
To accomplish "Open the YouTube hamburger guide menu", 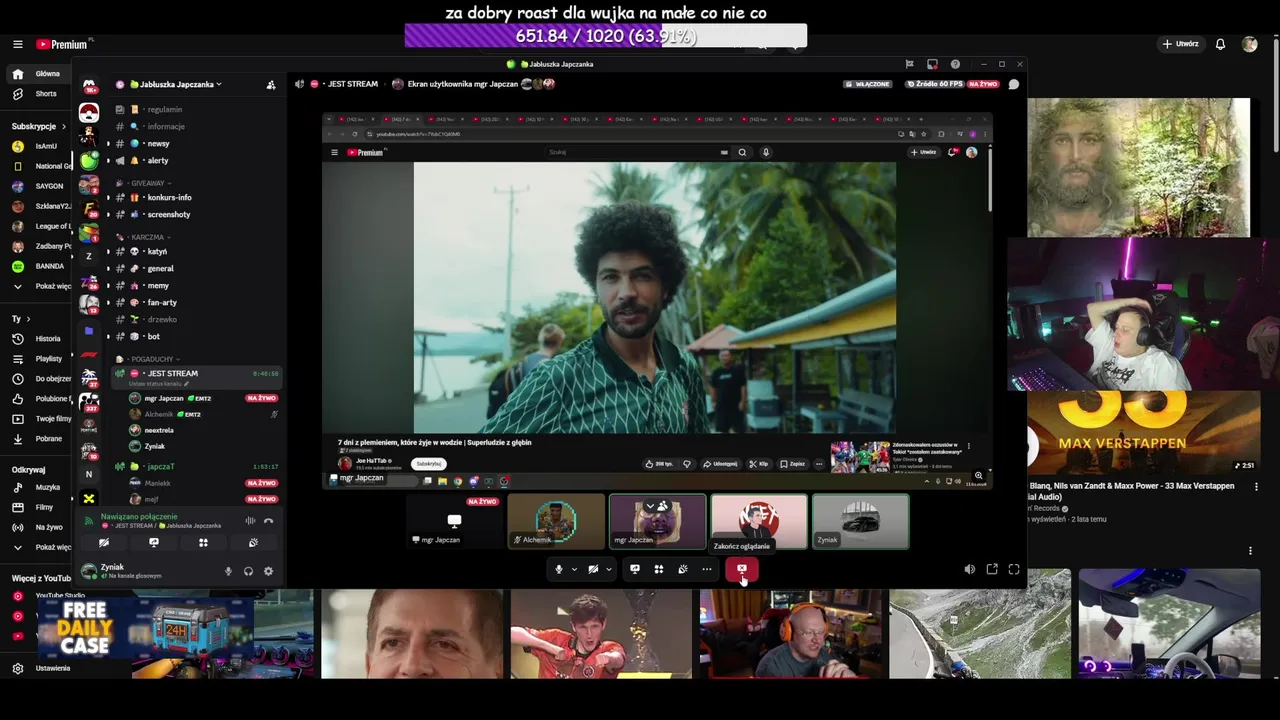I will [17, 44].
